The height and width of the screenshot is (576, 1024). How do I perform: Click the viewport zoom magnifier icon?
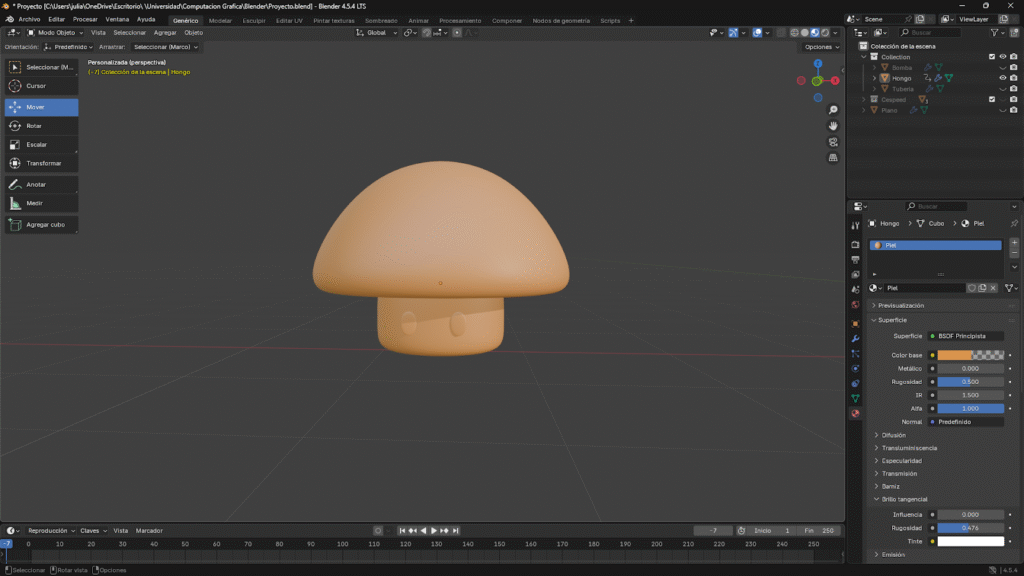pos(833,110)
